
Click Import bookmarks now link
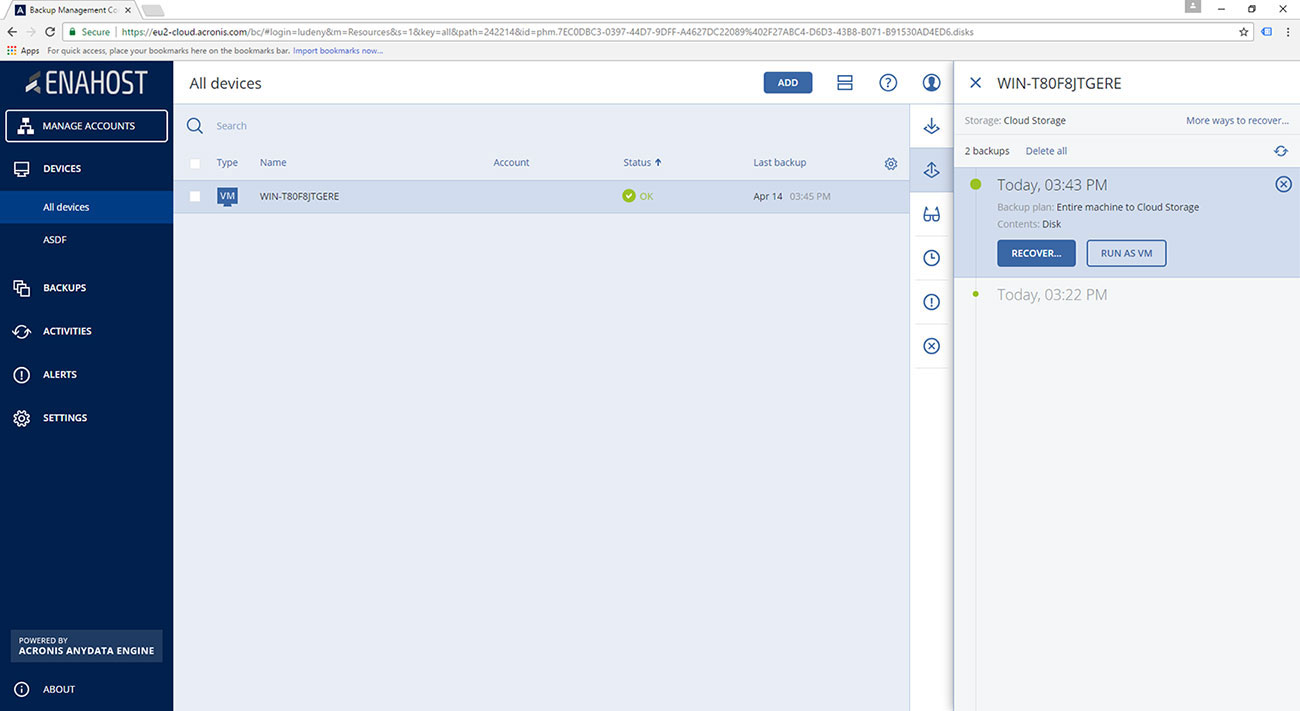click(338, 50)
